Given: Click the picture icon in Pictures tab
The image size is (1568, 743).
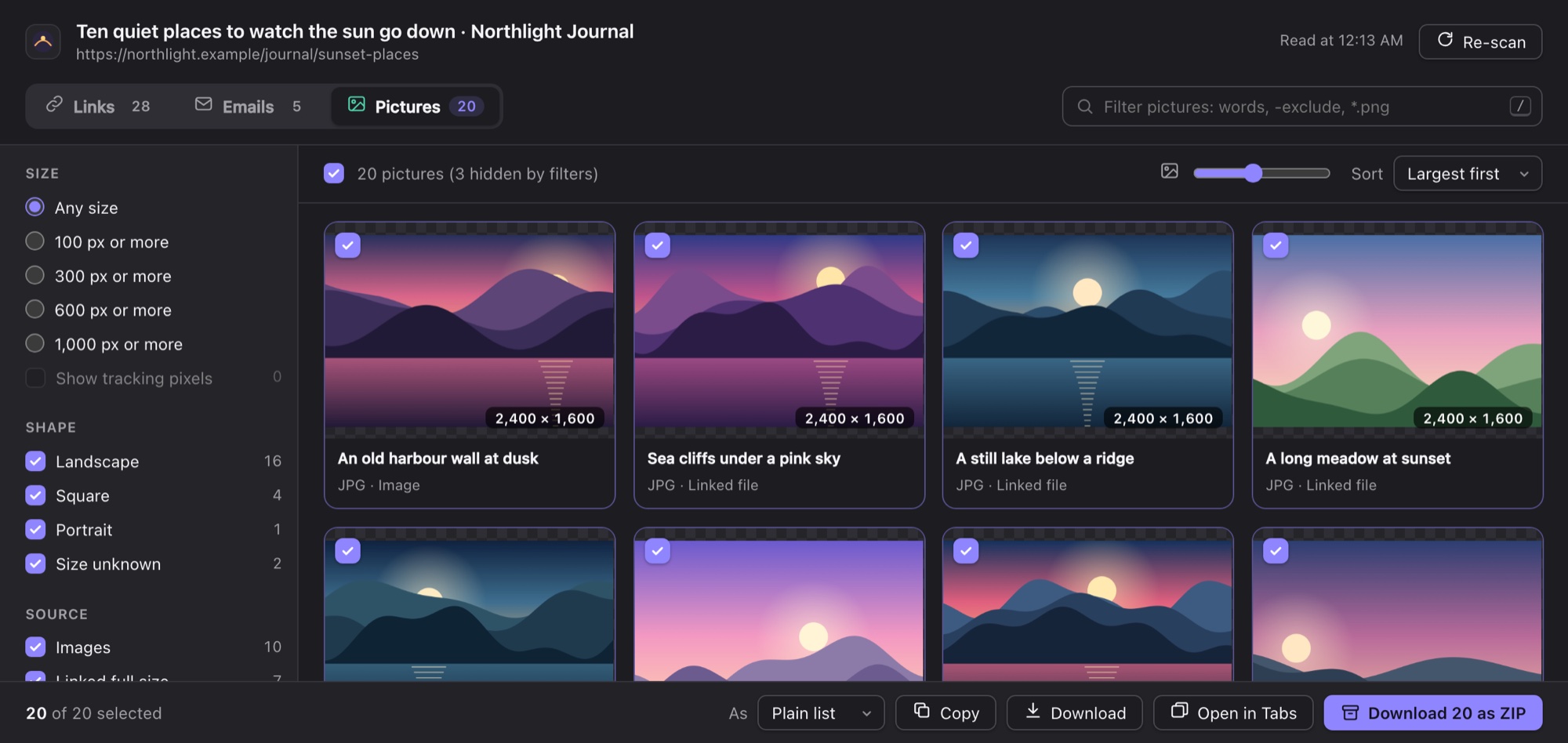Looking at the screenshot, I should pos(357,104).
